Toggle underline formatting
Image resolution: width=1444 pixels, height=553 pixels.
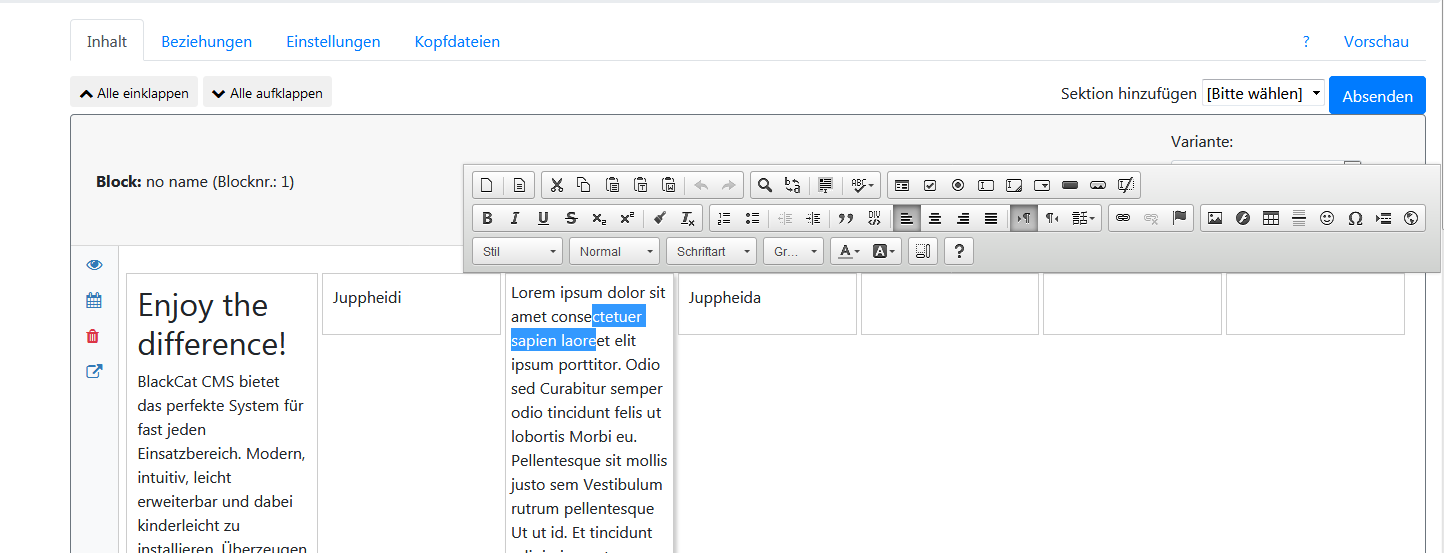(543, 218)
